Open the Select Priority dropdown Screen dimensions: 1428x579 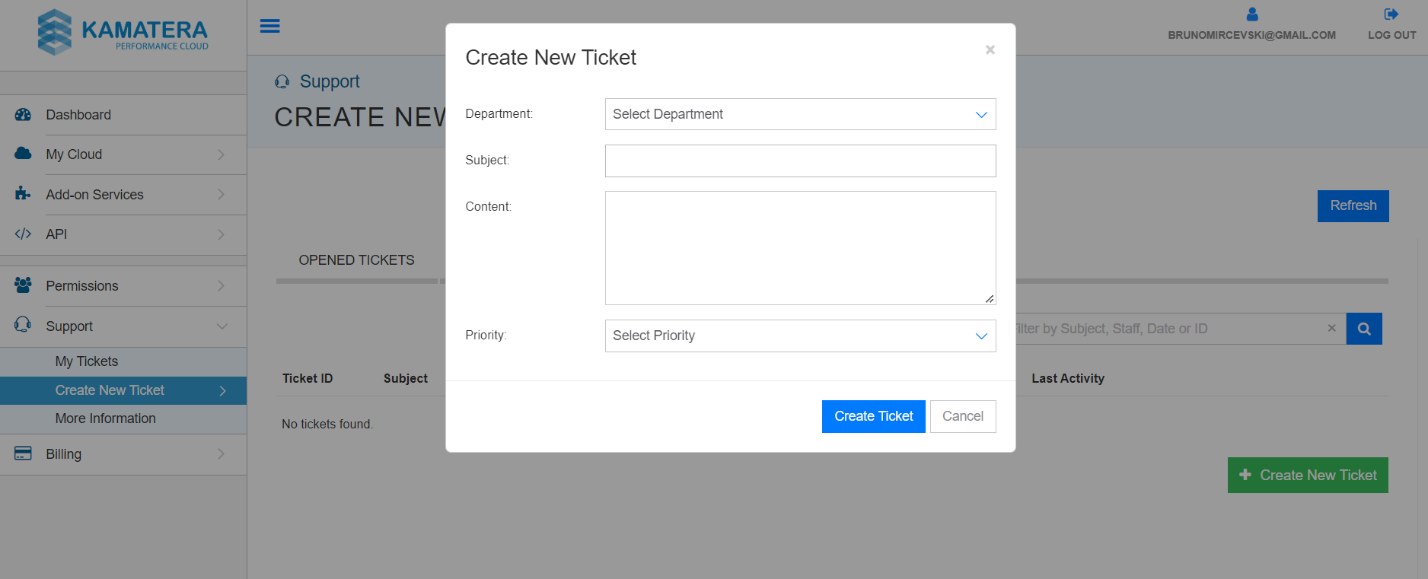pos(800,336)
